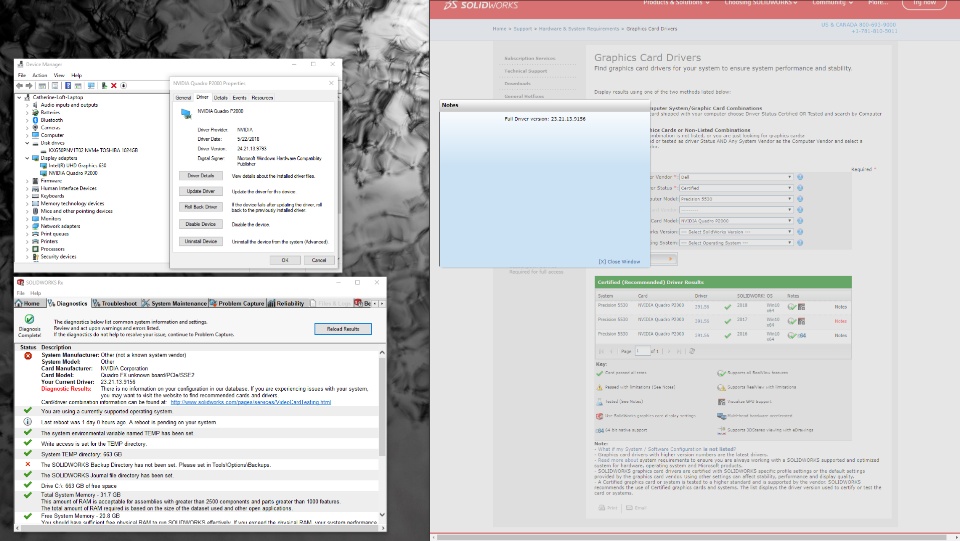Collapse the Disk drives node
Screen dimensions: 960x541
[27, 143]
